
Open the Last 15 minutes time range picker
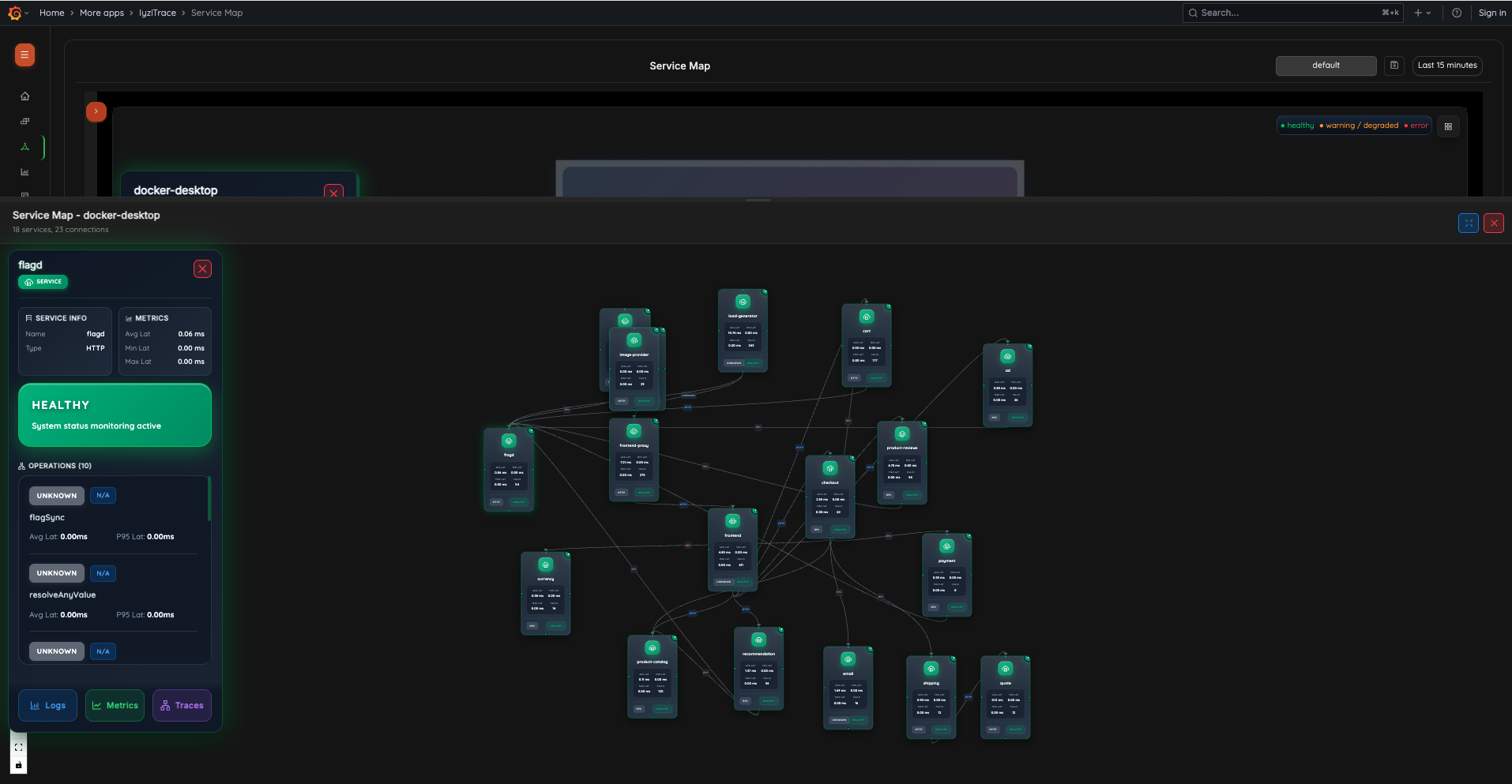coord(1446,65)
